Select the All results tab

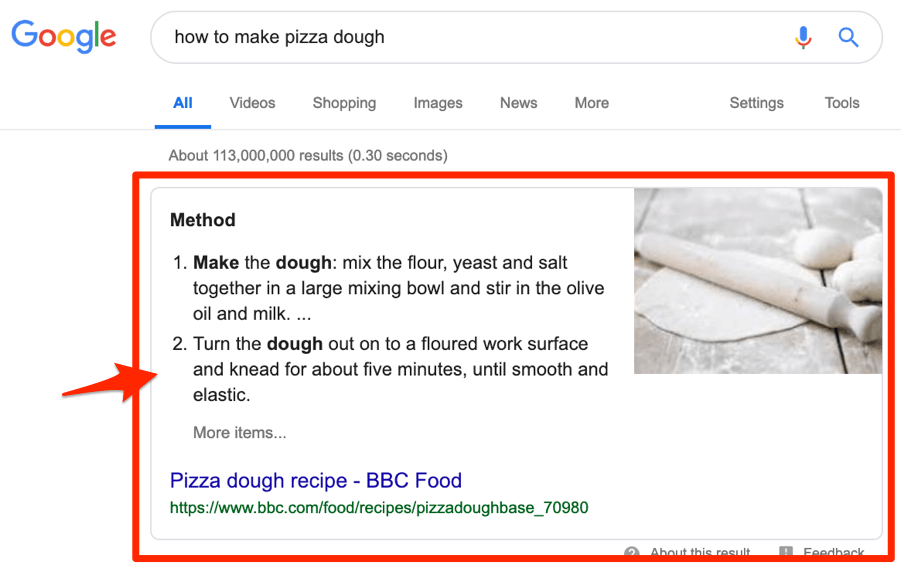click(182, 103)
